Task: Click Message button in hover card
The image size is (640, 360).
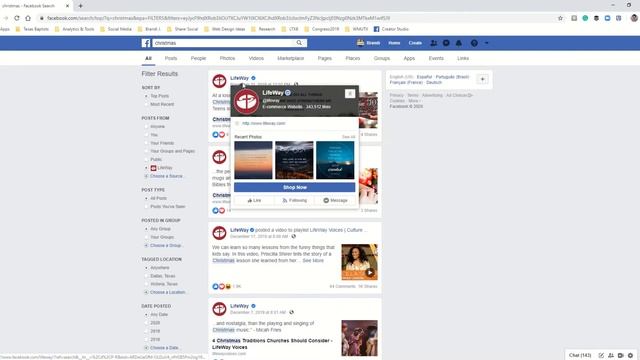Action: tap(335, 200)
